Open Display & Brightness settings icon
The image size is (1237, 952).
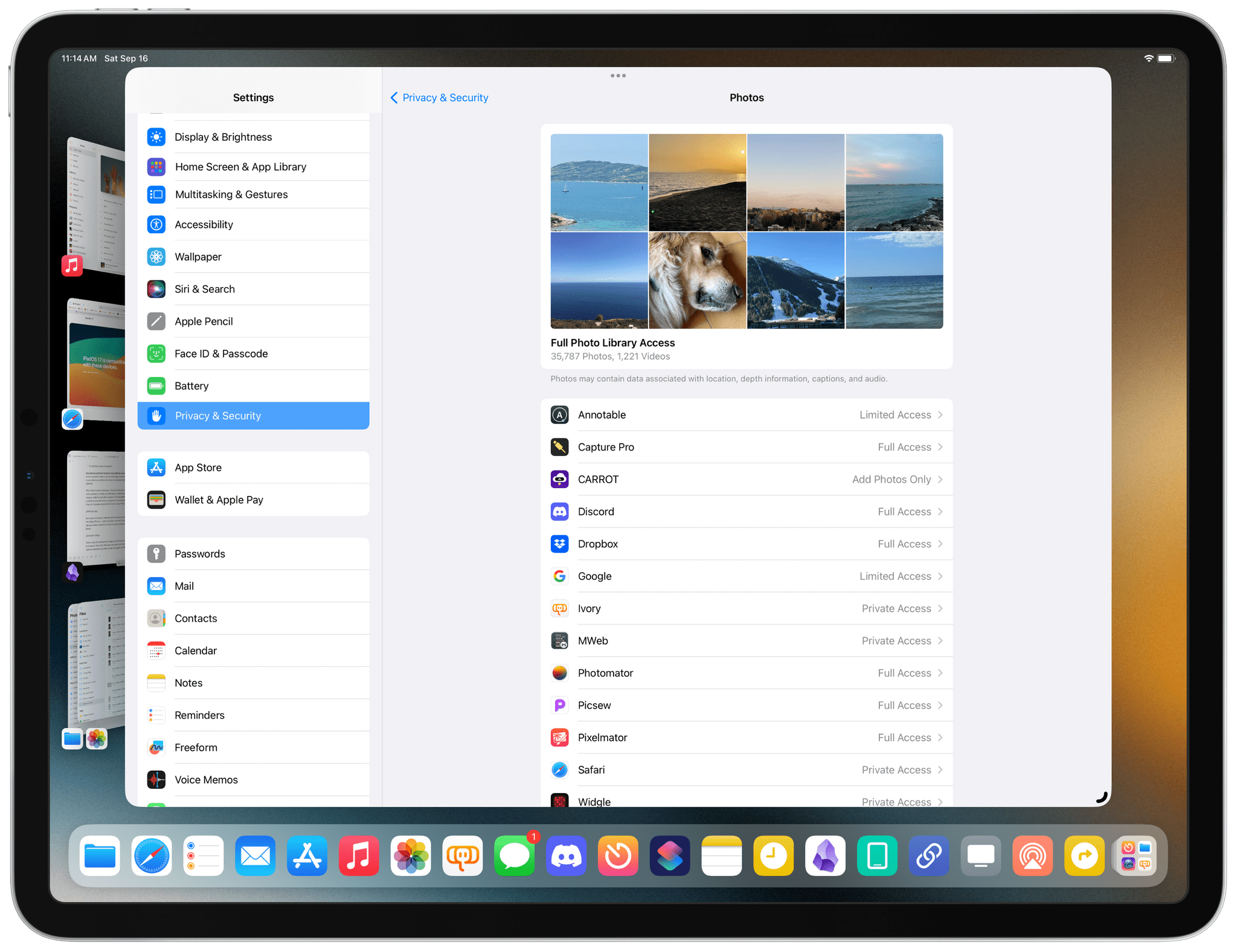(156, 137)
